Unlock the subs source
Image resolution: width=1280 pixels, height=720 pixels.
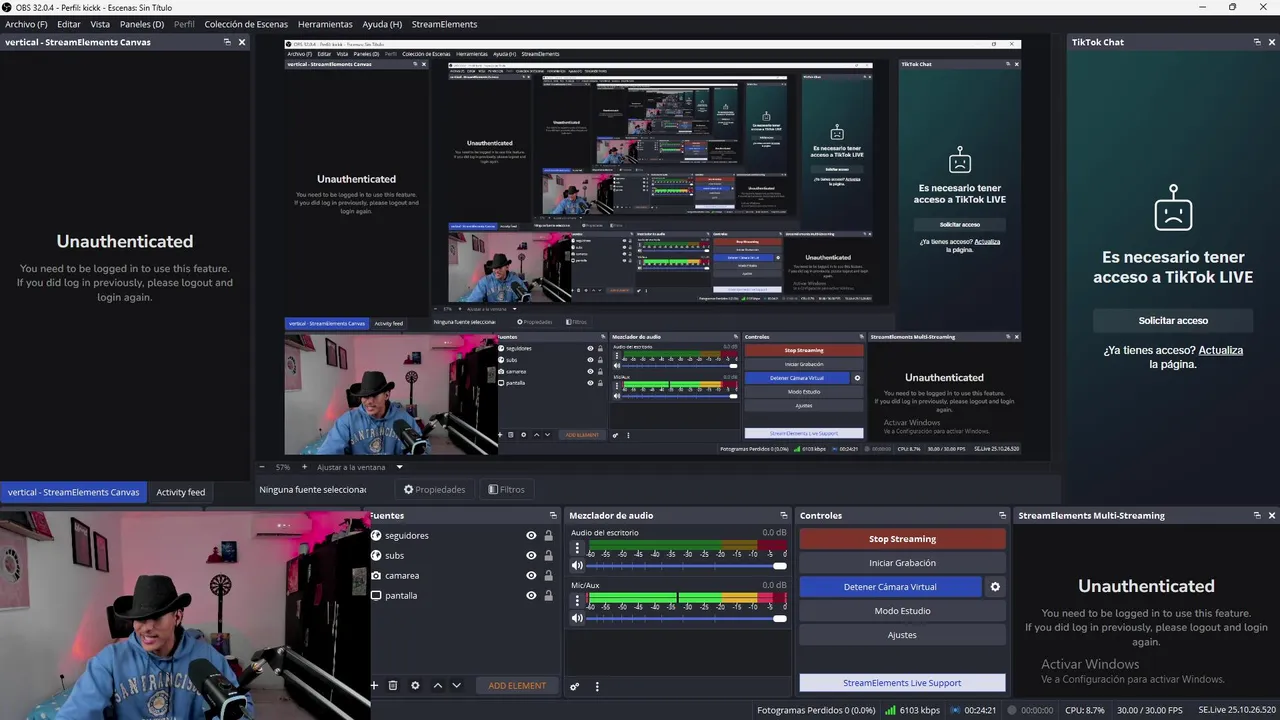(548, 556)
